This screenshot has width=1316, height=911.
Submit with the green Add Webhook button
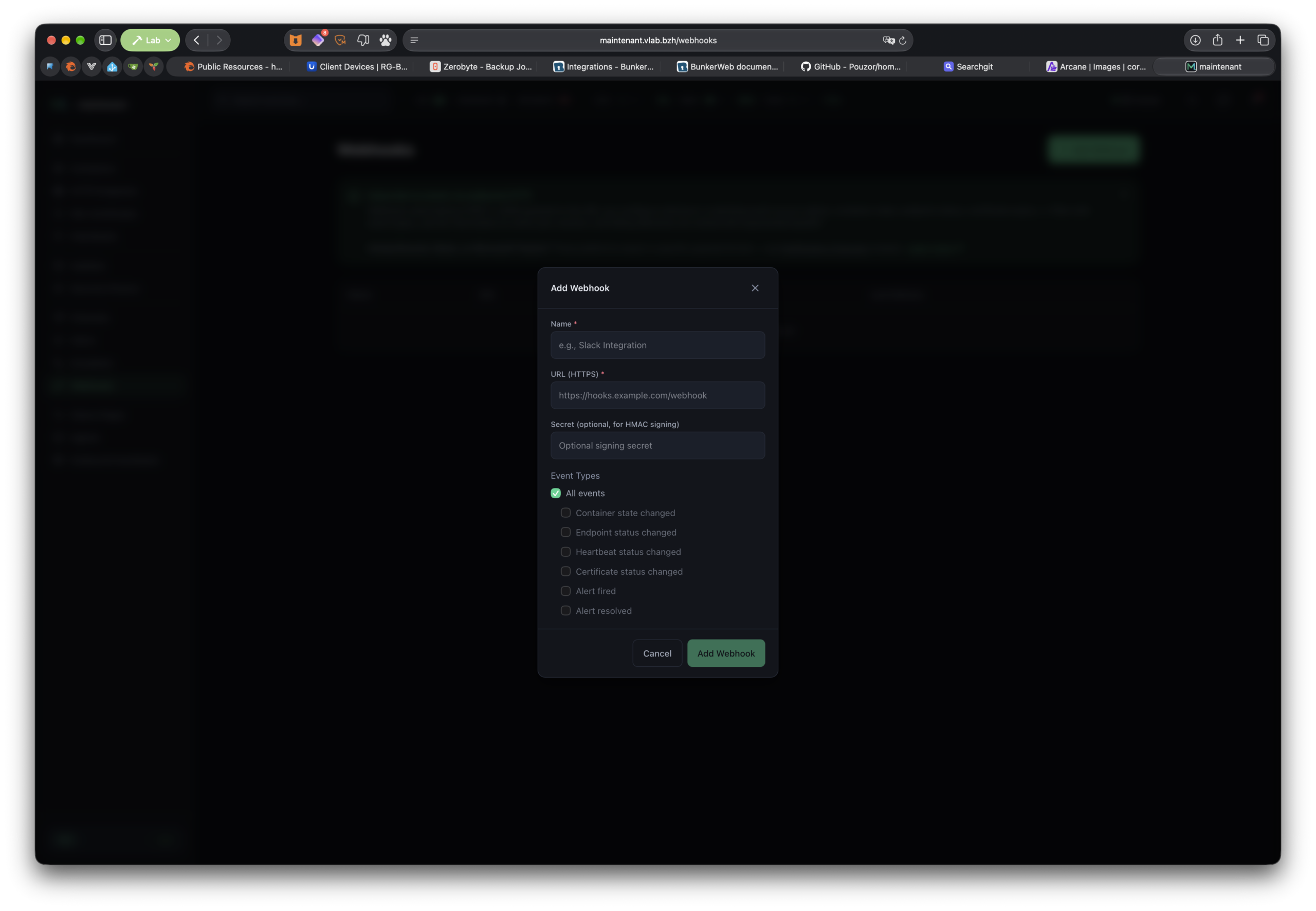click(x=726, y=653)
